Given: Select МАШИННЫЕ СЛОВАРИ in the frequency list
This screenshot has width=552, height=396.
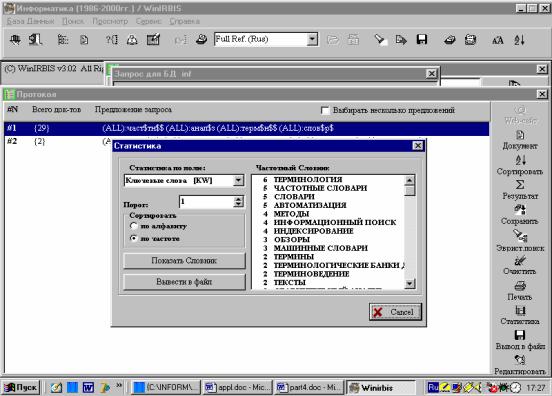Looking at the screenshot, I should (x=320, y=248).
